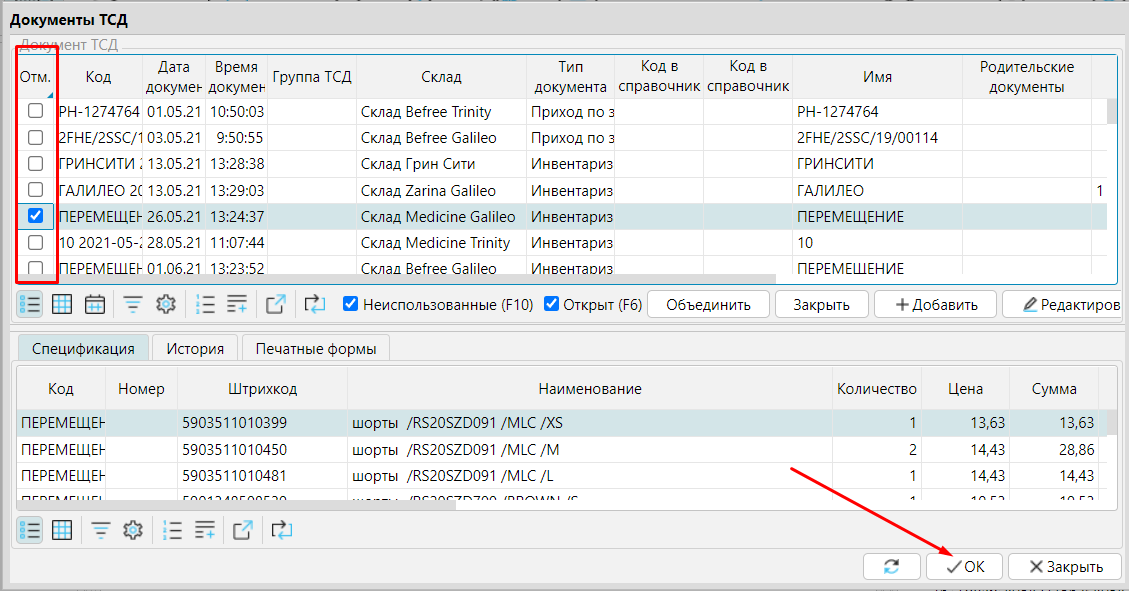The image size is (1129, 591).
Task: Open the Печатные формы tab
Action: click(315, 349)
